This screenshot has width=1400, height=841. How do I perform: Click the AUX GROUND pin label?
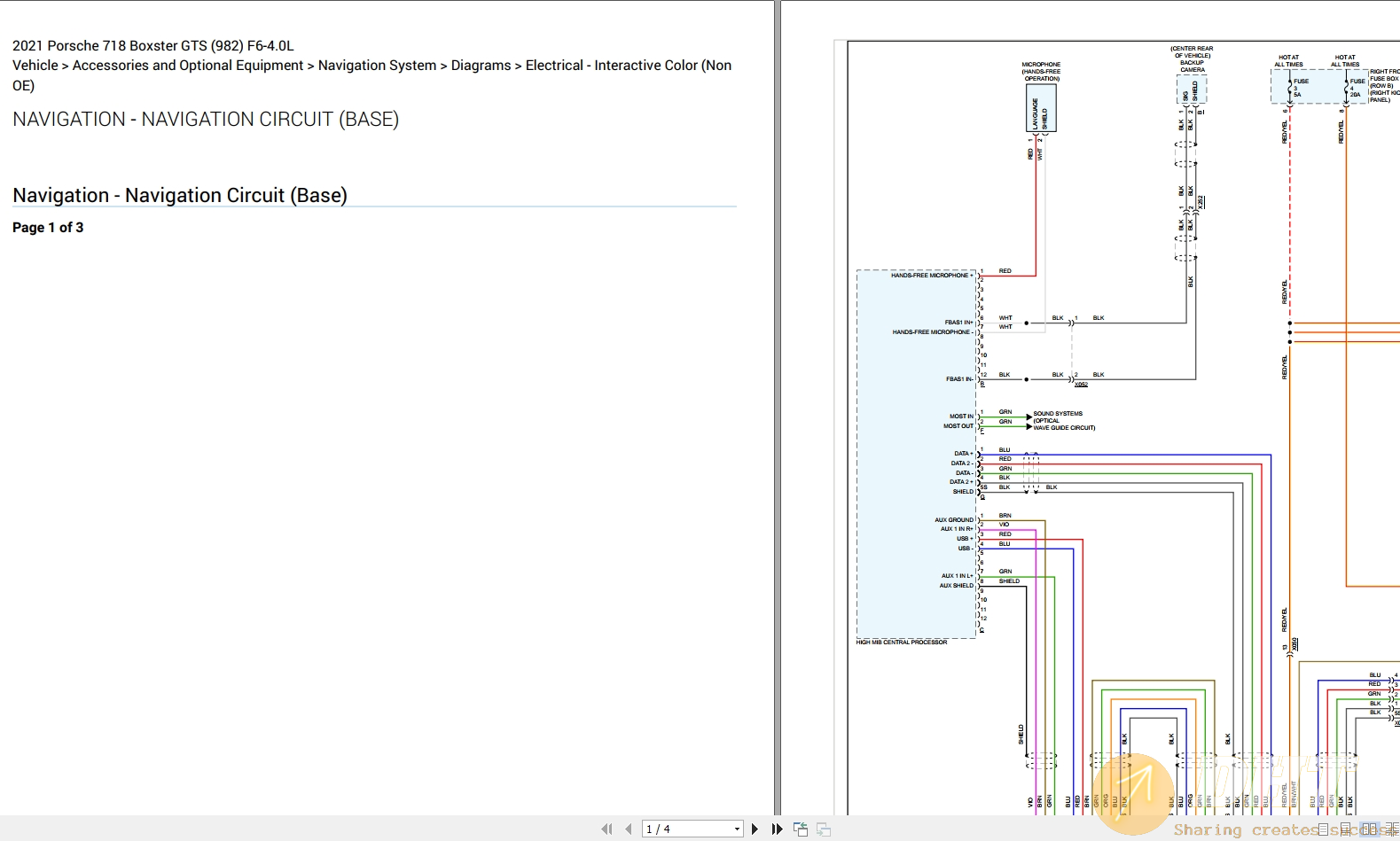[954, 520]
